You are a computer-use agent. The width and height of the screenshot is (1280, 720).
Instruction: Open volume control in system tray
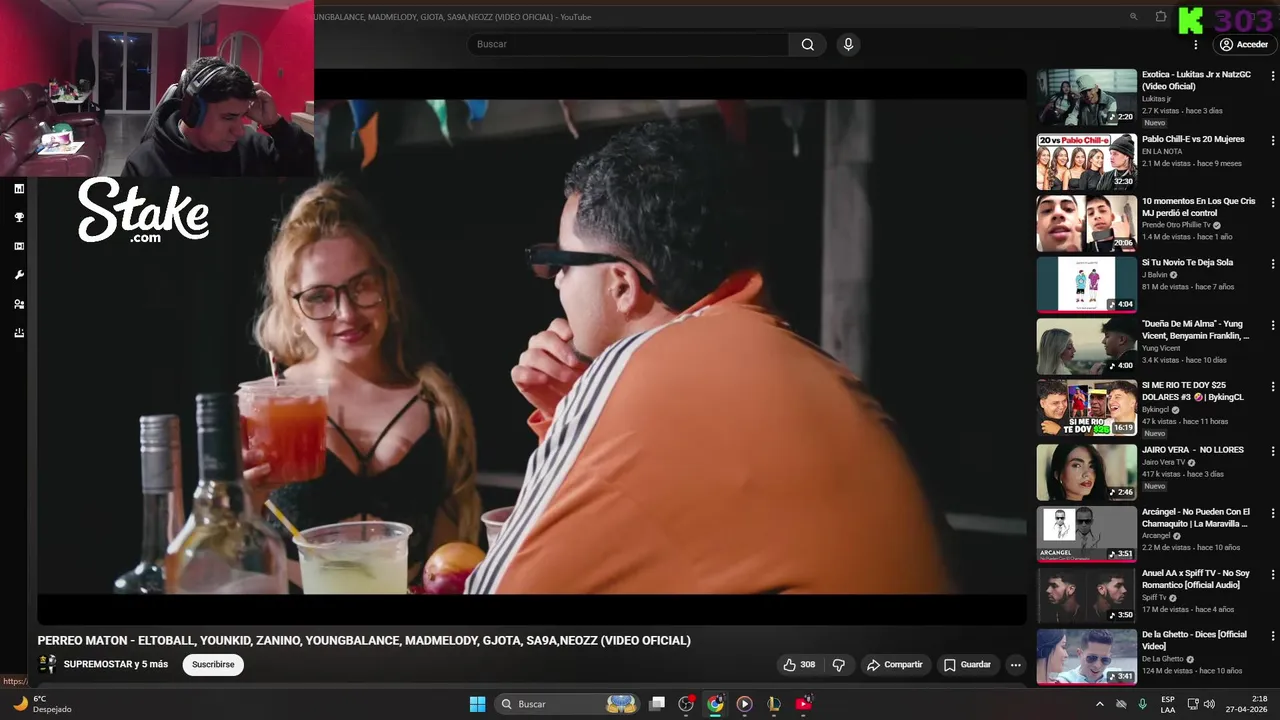pyautogui.click(x=1209, y=704)
